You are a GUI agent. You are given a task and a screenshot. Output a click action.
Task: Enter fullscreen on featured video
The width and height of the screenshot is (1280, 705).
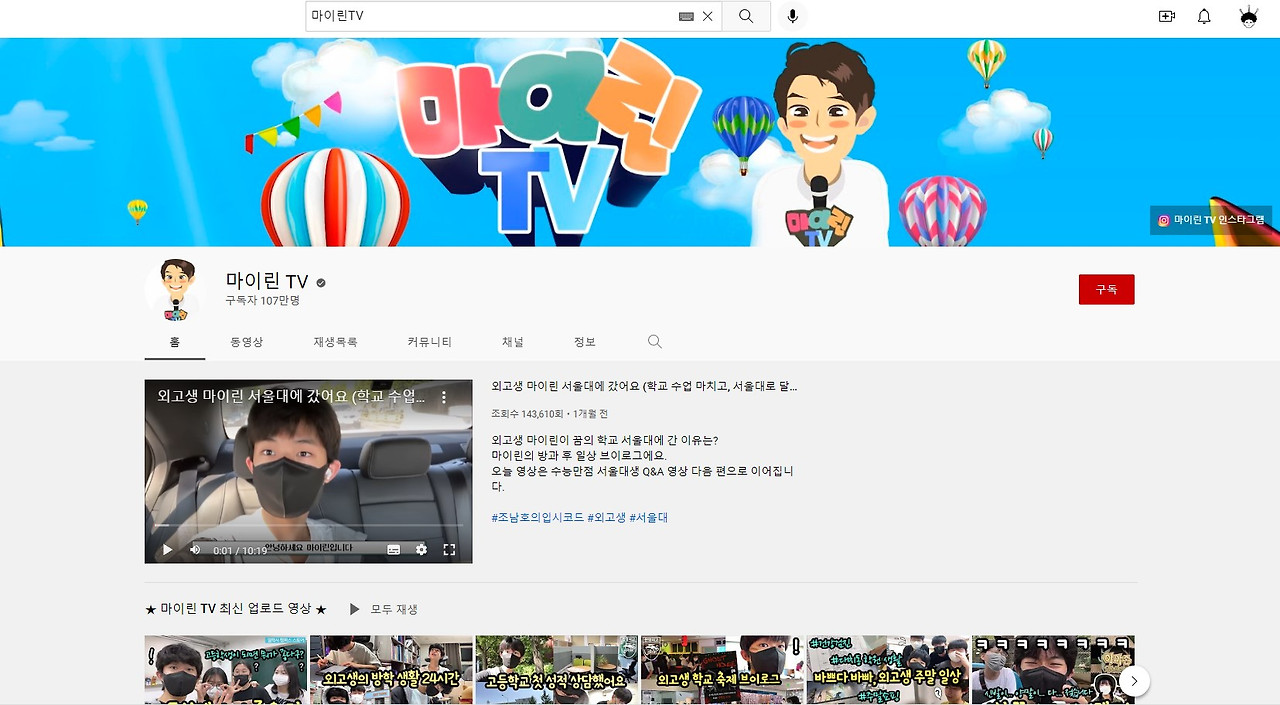pos(449,550)
